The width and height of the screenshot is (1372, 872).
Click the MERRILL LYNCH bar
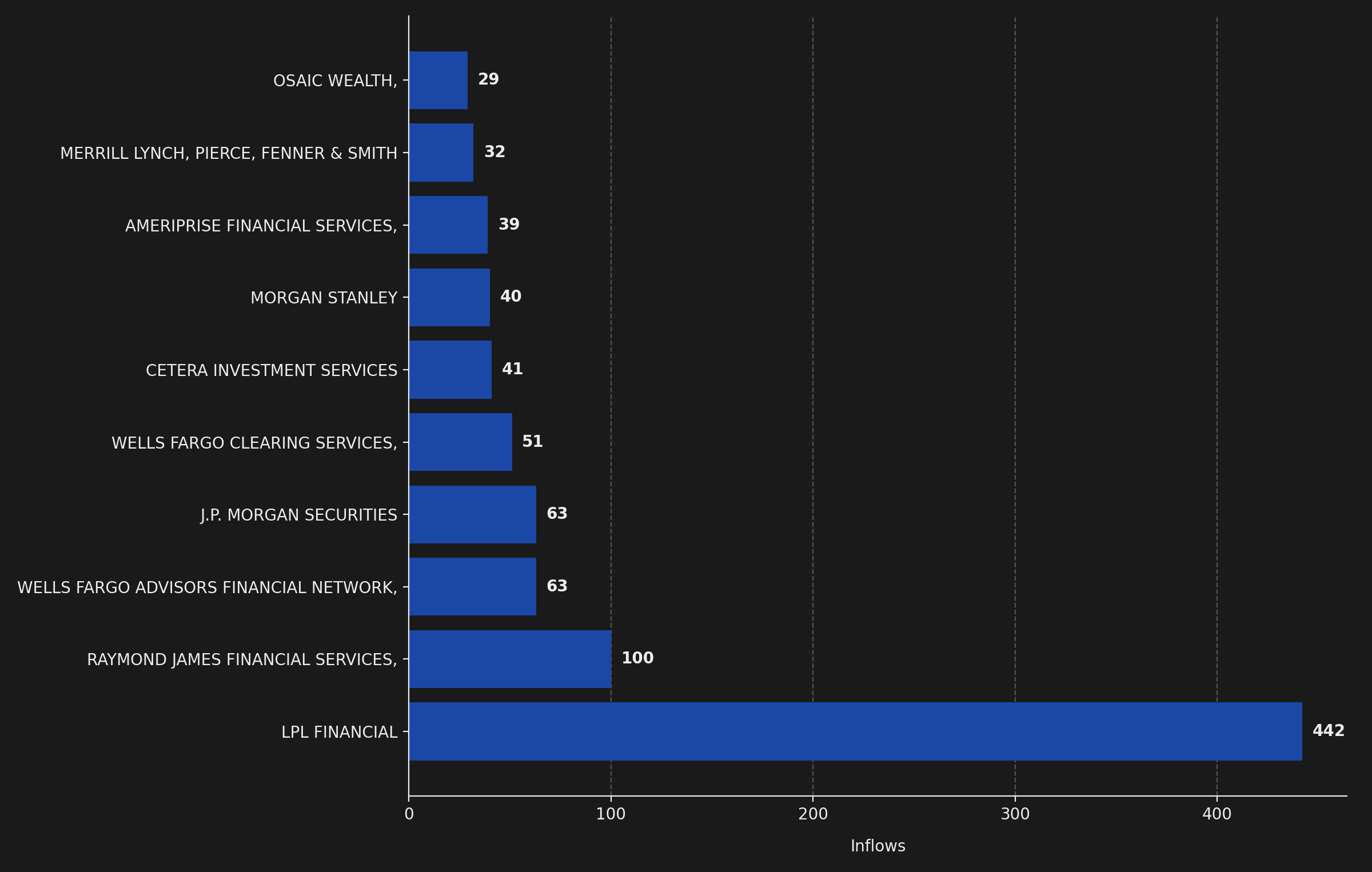click(x=441, y=153)
